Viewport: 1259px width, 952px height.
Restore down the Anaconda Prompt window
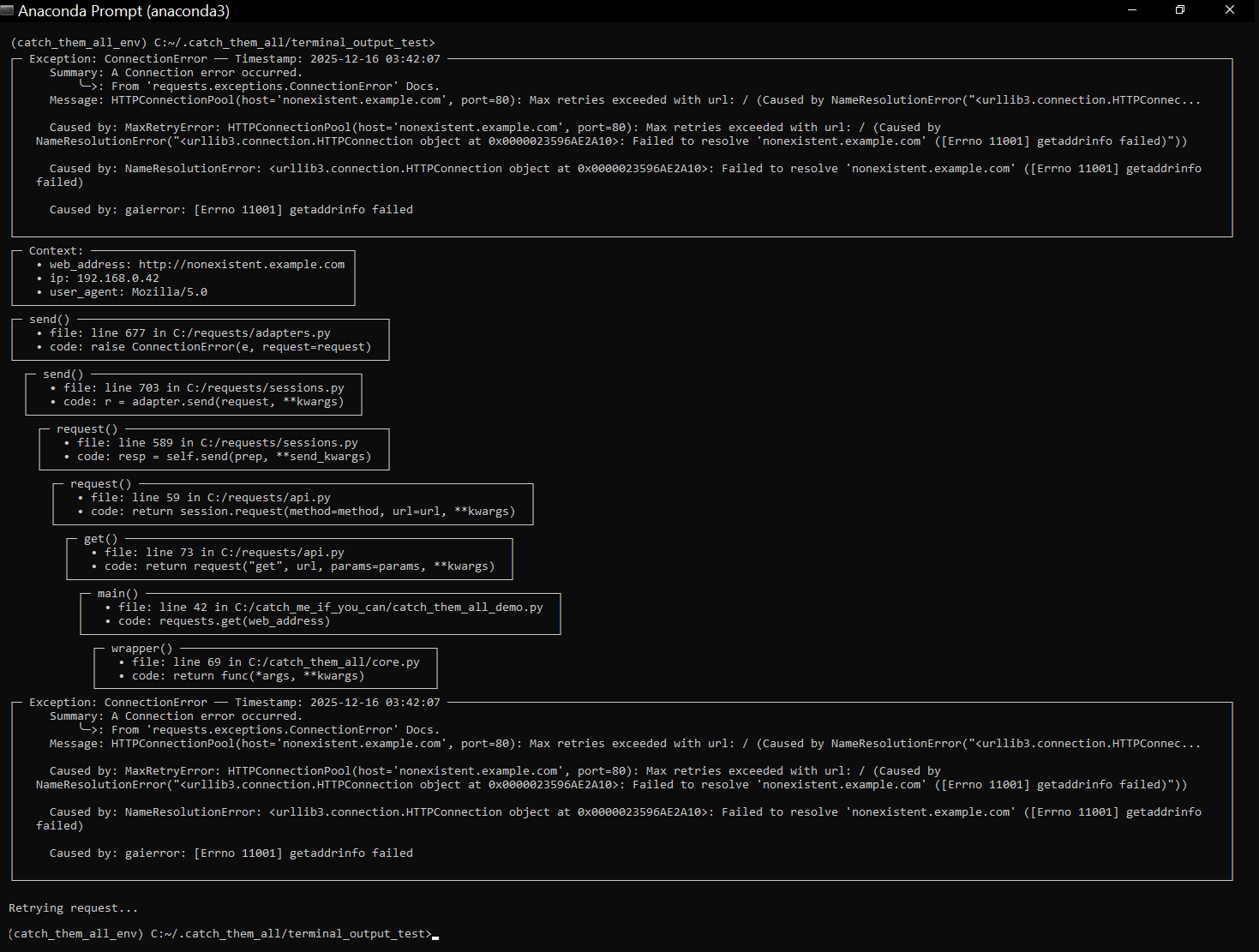[1180, 10]
